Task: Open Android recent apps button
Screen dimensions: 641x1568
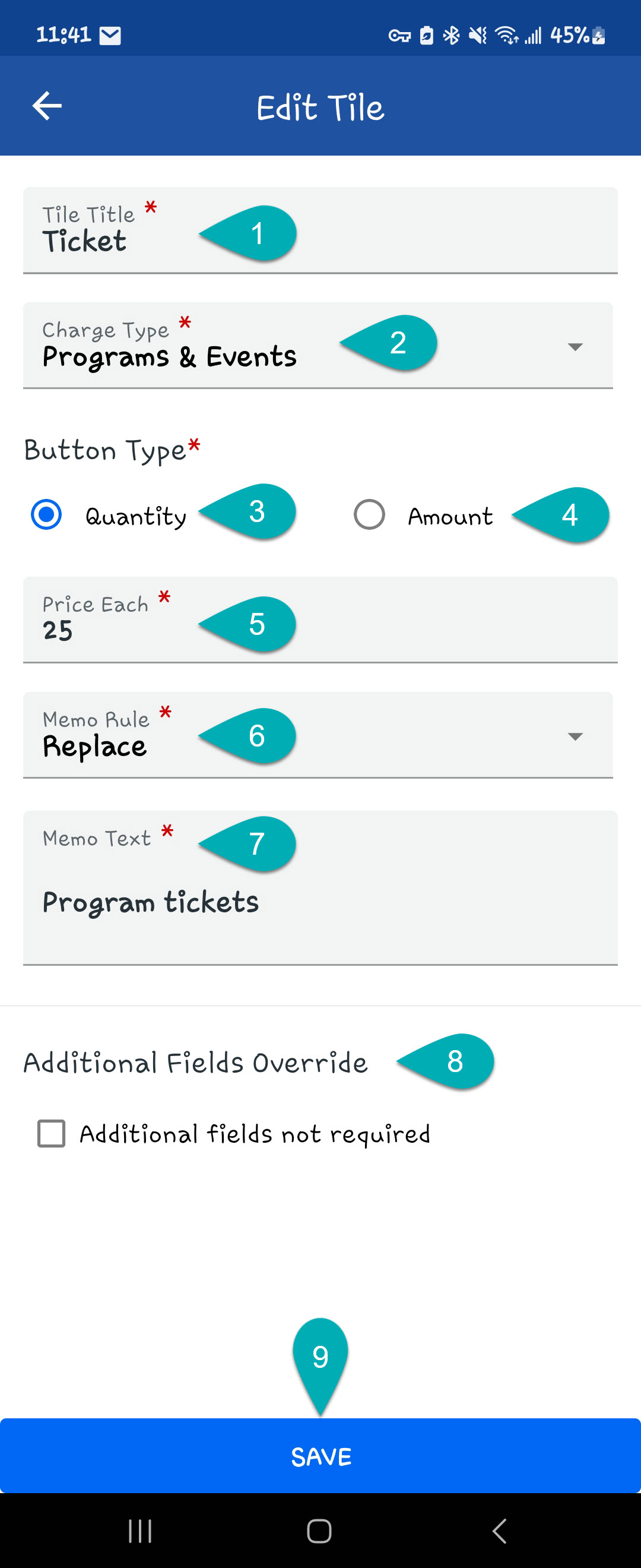Action: (140, 1530)
